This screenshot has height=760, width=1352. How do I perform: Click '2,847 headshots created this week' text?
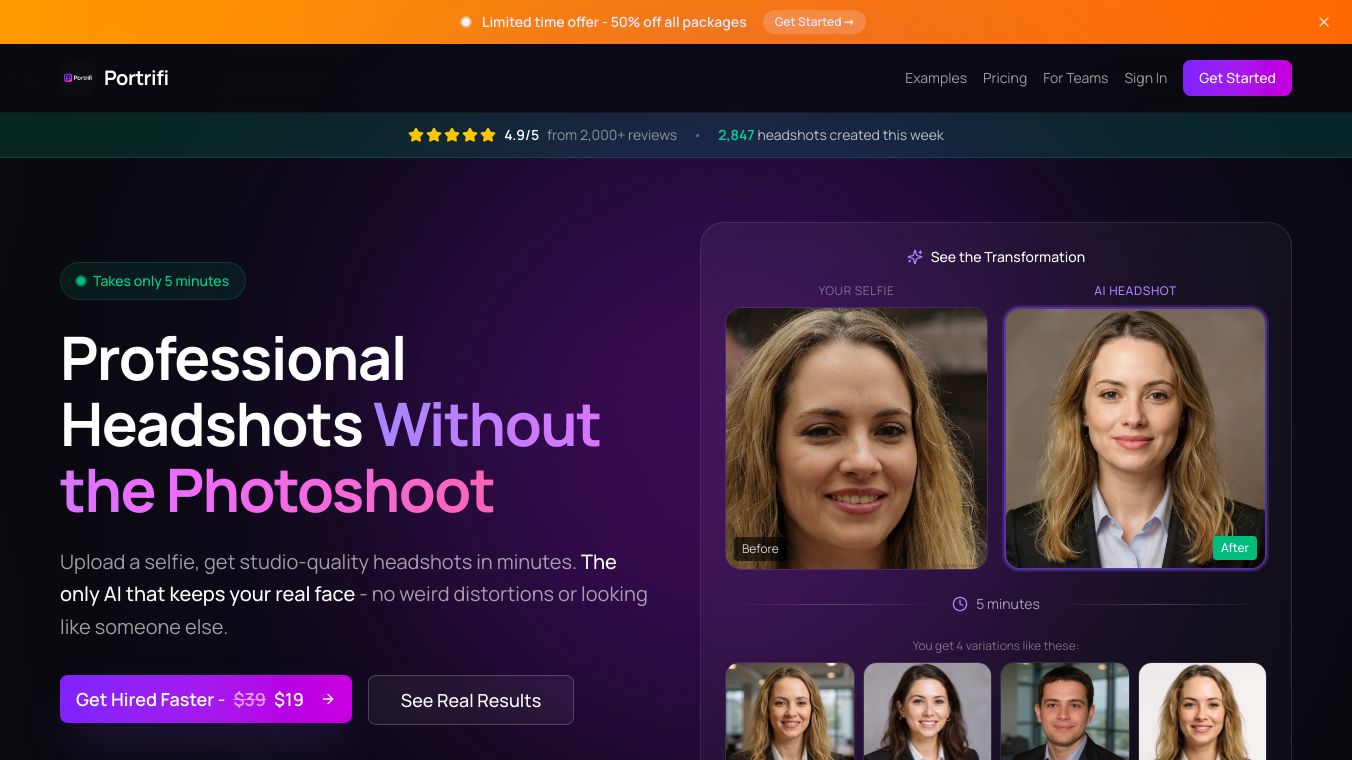pos(831,135)
